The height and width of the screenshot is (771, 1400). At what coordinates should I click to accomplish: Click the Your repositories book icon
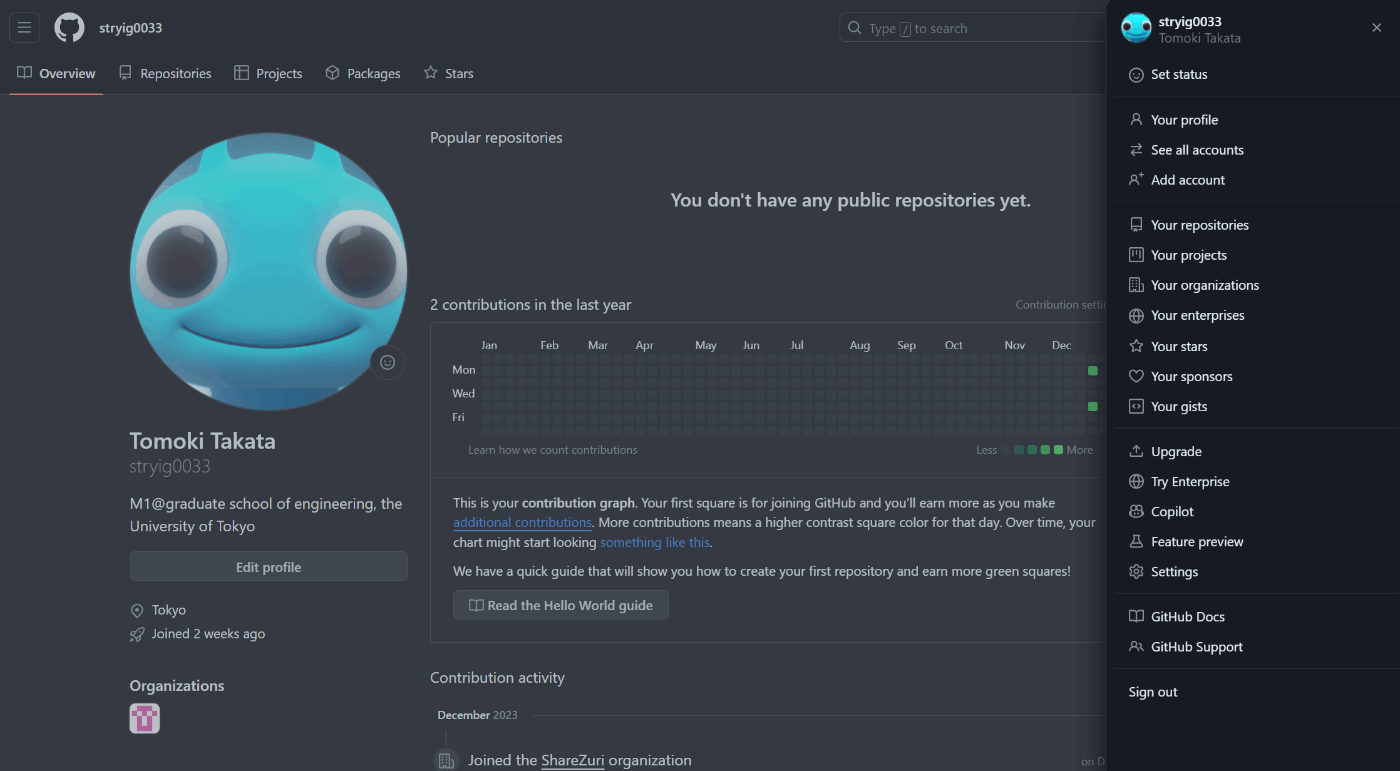1136,225
